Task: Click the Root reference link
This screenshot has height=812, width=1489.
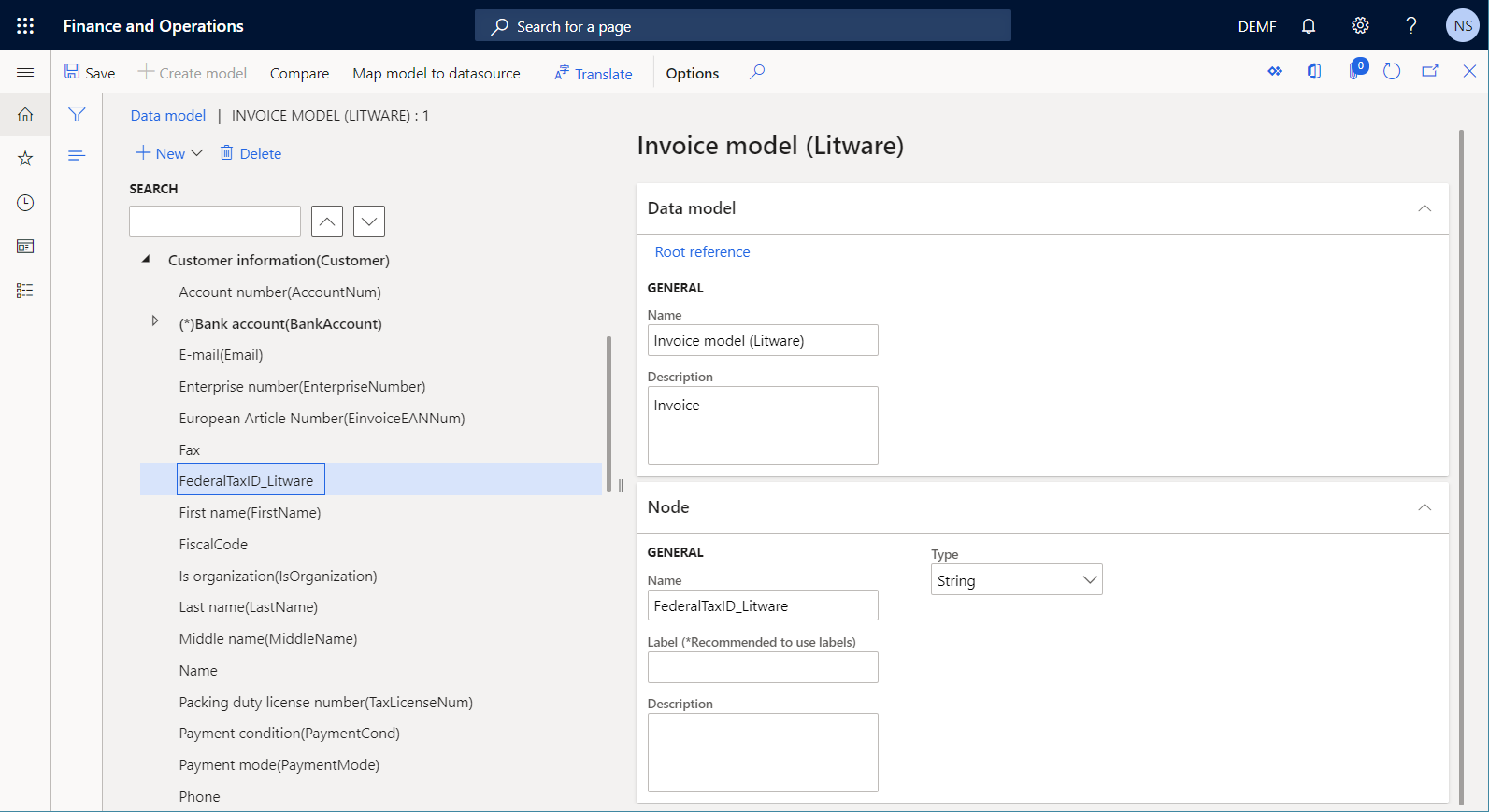Action: point(702,252)
